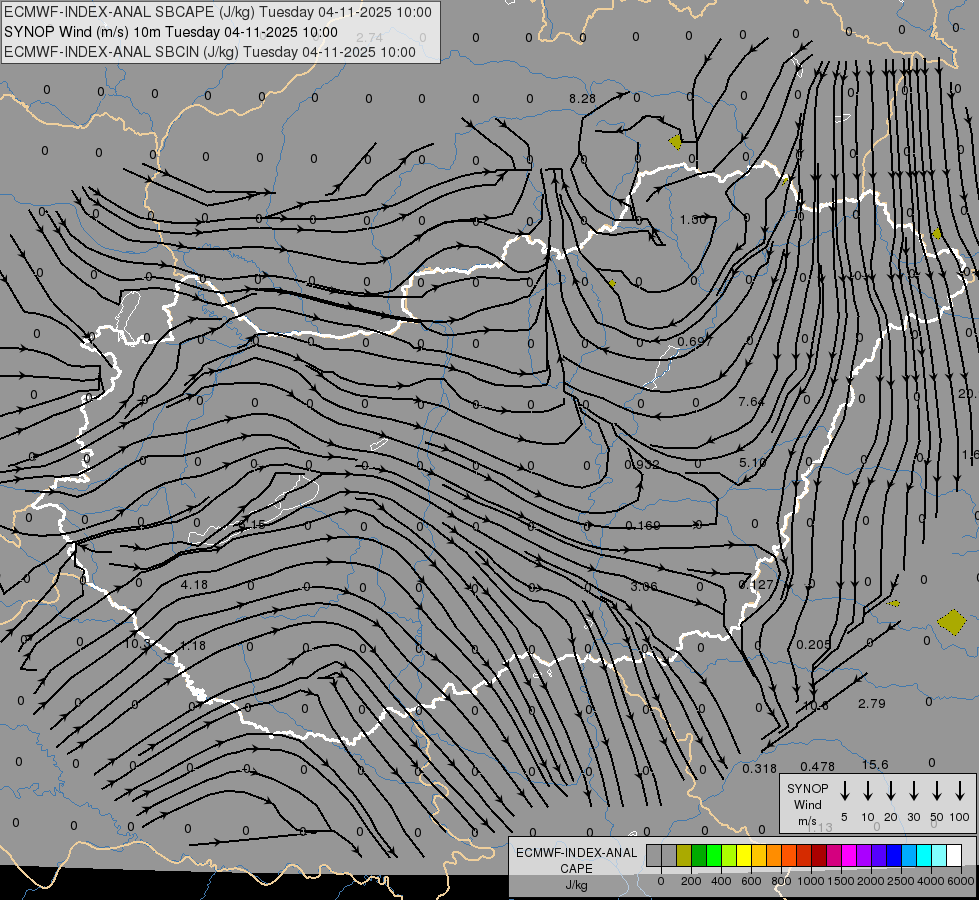Select the dark red swatch right of 1000
The image size is (979, 900).
click(x=819, y=855)
